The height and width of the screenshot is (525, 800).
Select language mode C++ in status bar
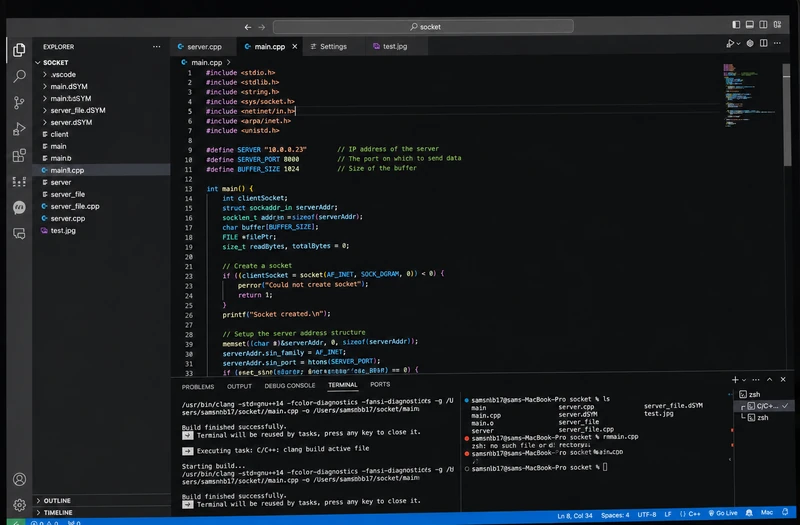tap(690, 514)
